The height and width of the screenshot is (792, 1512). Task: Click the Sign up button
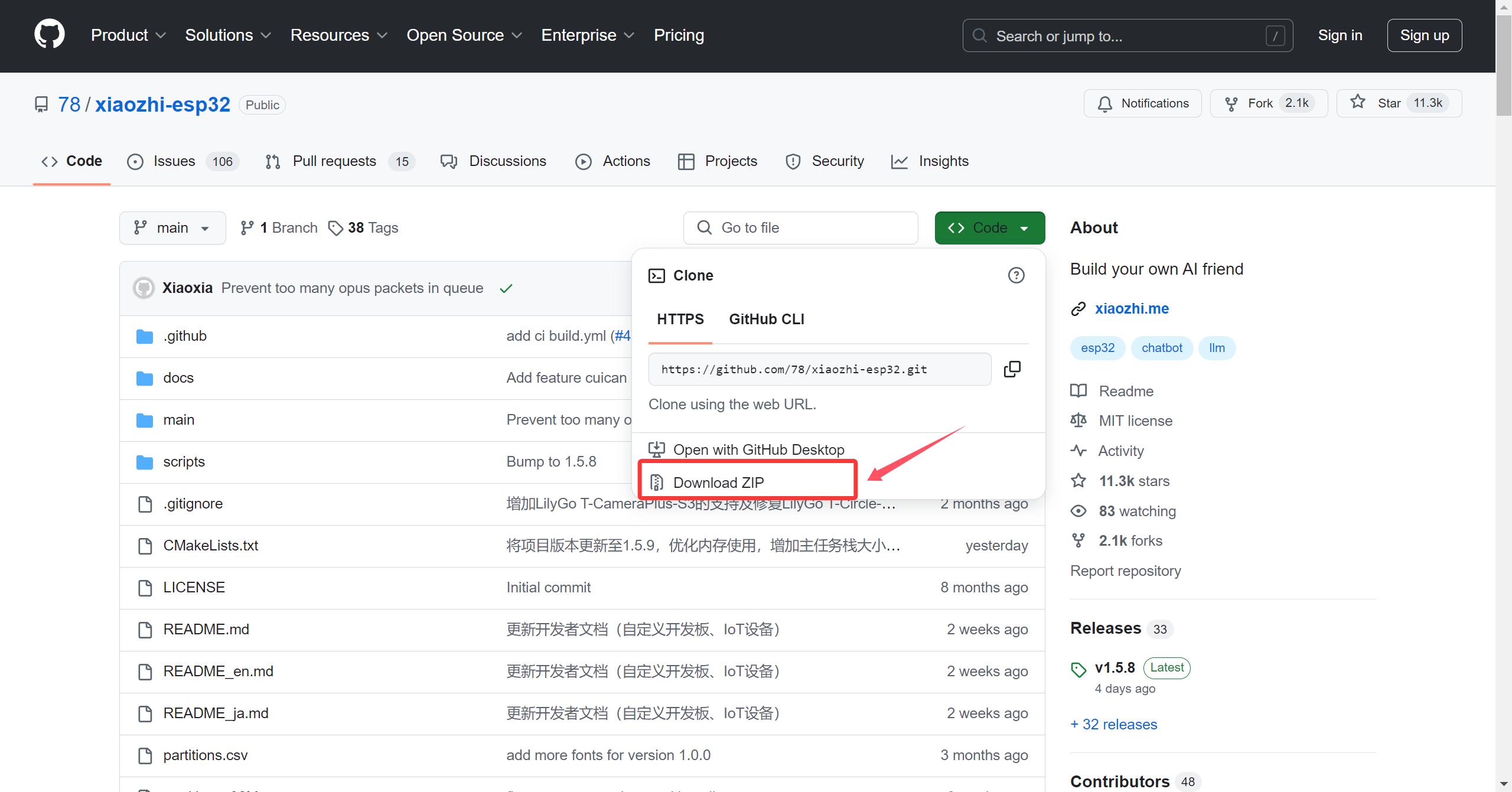(x=1425, y=35)
